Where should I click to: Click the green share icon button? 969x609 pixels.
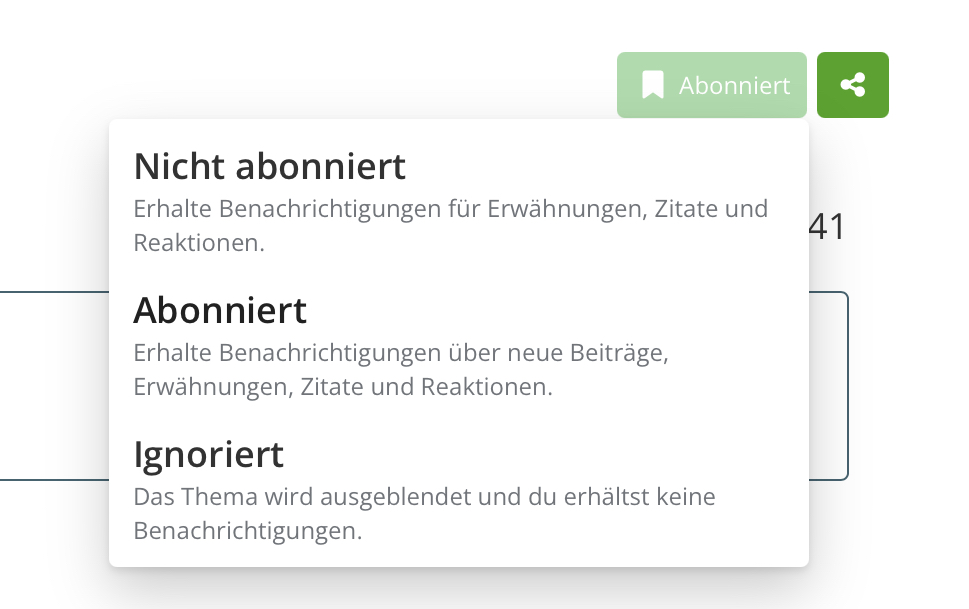852,85
